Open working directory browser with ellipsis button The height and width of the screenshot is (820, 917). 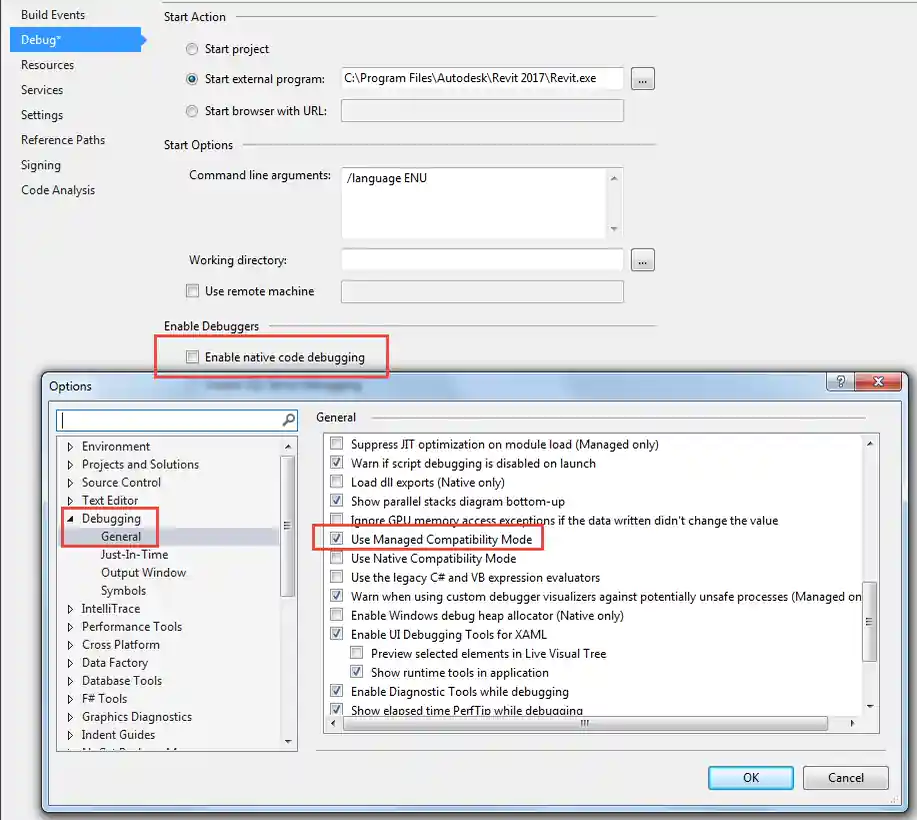[641, 260]
